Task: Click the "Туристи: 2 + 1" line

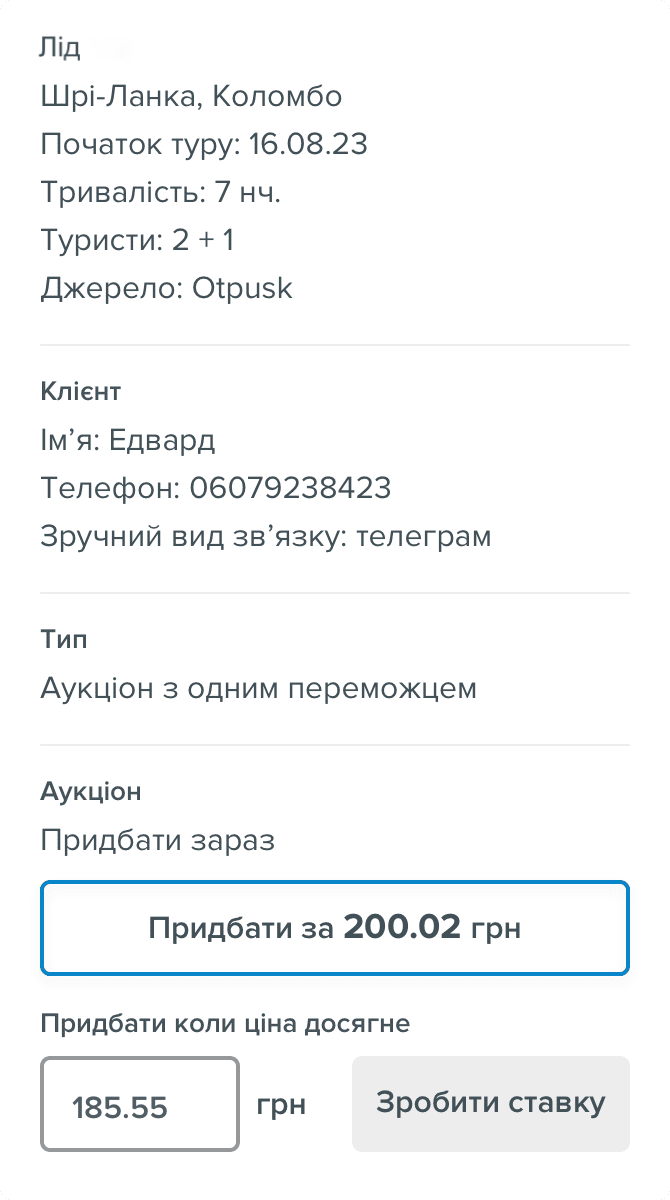Action: click(137, 240)
